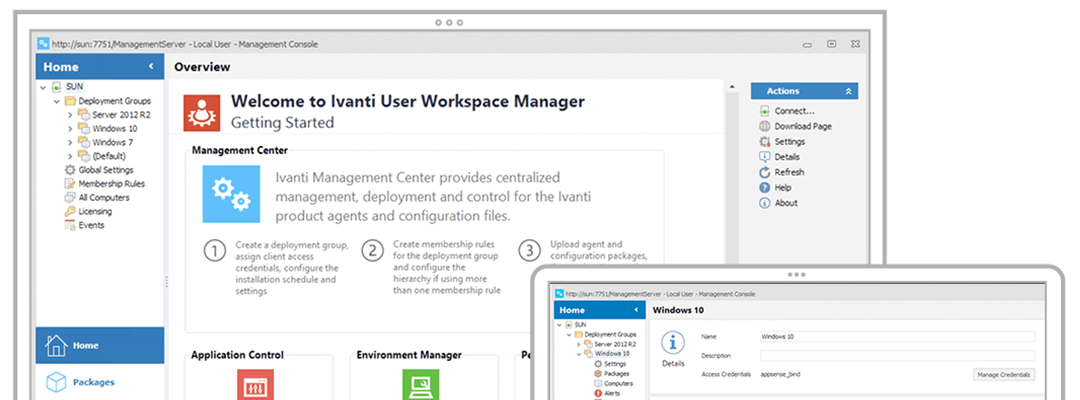Click the Overview pane title
This screenshot has height=400, width=1080.
point(202,67)
